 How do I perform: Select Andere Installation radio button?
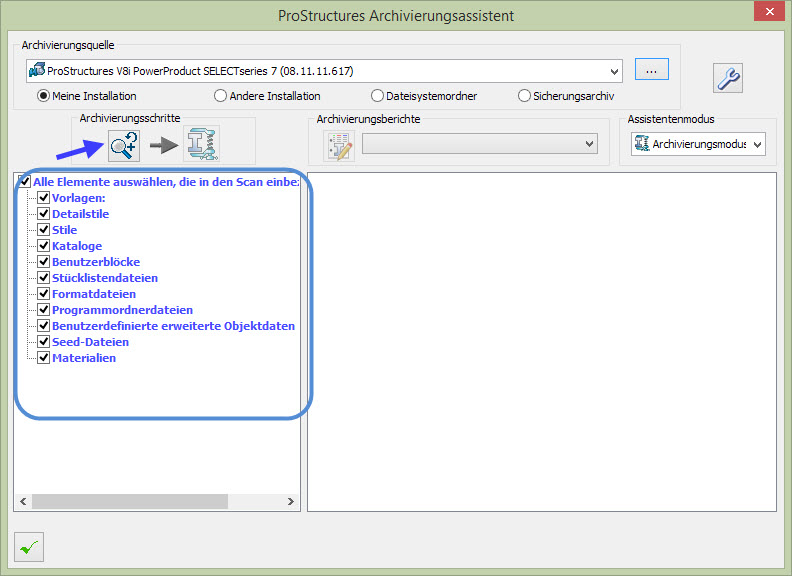[x=220, y=95]
